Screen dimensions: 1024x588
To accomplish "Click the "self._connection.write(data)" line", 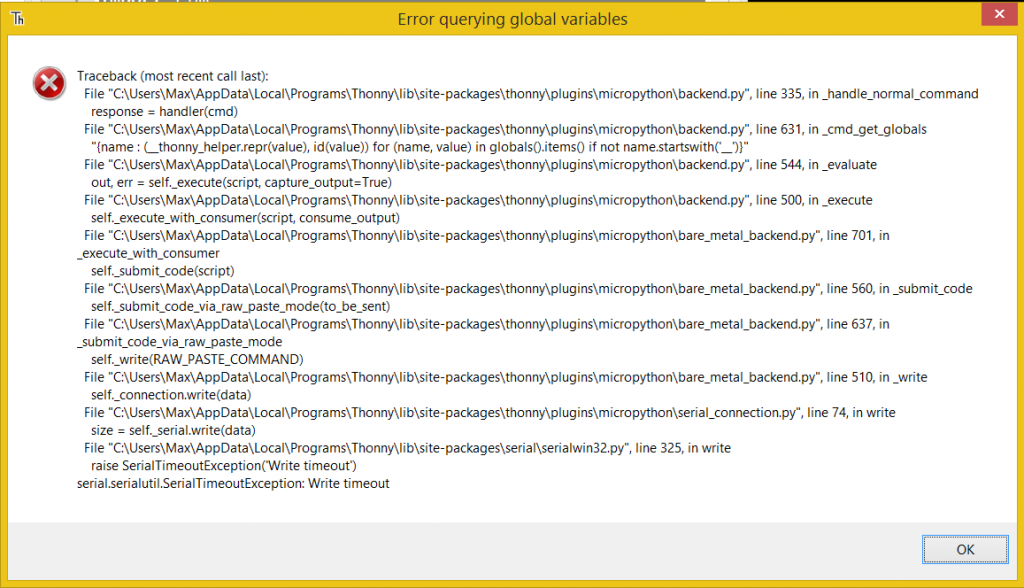I will click(x=171, y=394).
